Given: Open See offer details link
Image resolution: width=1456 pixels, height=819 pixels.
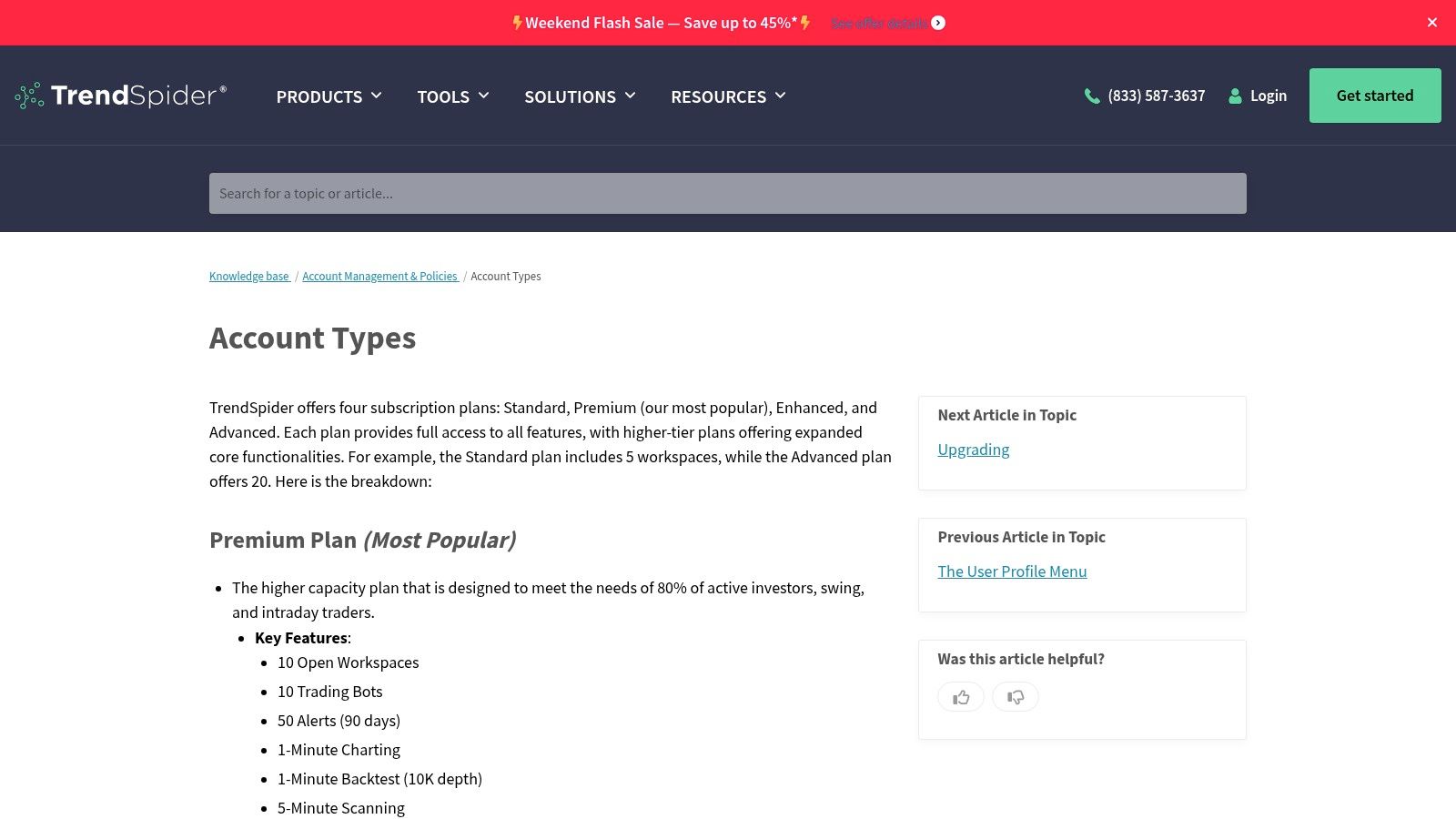Looking at the screenshot, I should [x=879, y=23].
